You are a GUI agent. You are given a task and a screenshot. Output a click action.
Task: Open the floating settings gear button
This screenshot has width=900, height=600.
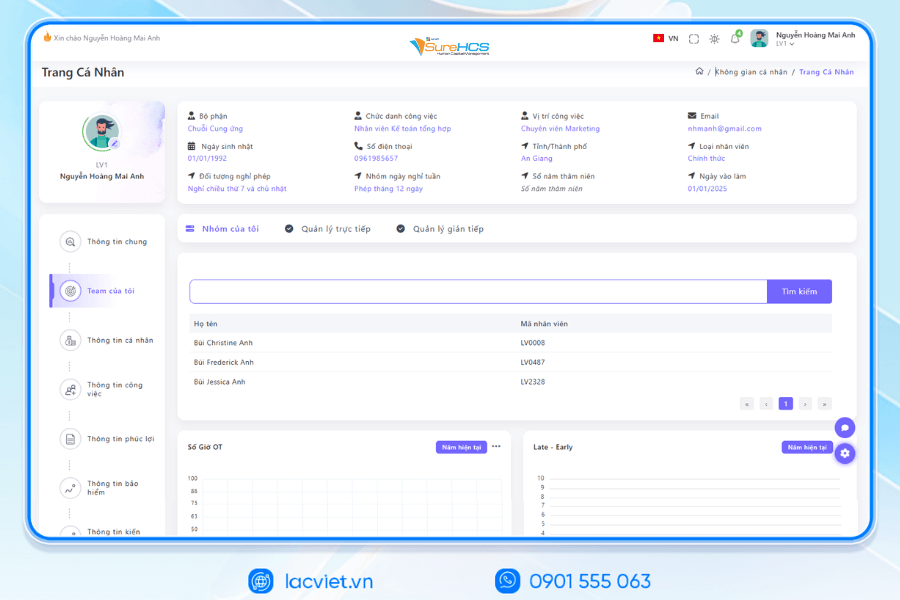[x=845, y=453]
